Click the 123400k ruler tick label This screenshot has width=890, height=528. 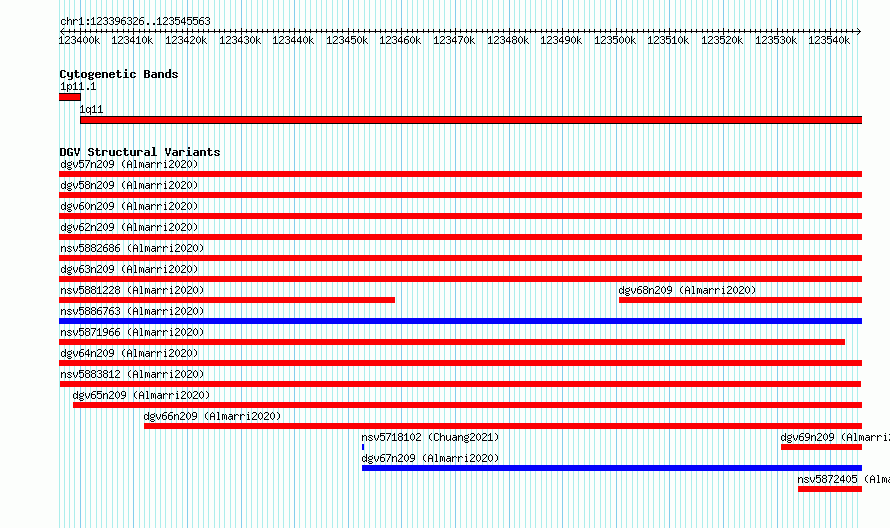[79, 40]
